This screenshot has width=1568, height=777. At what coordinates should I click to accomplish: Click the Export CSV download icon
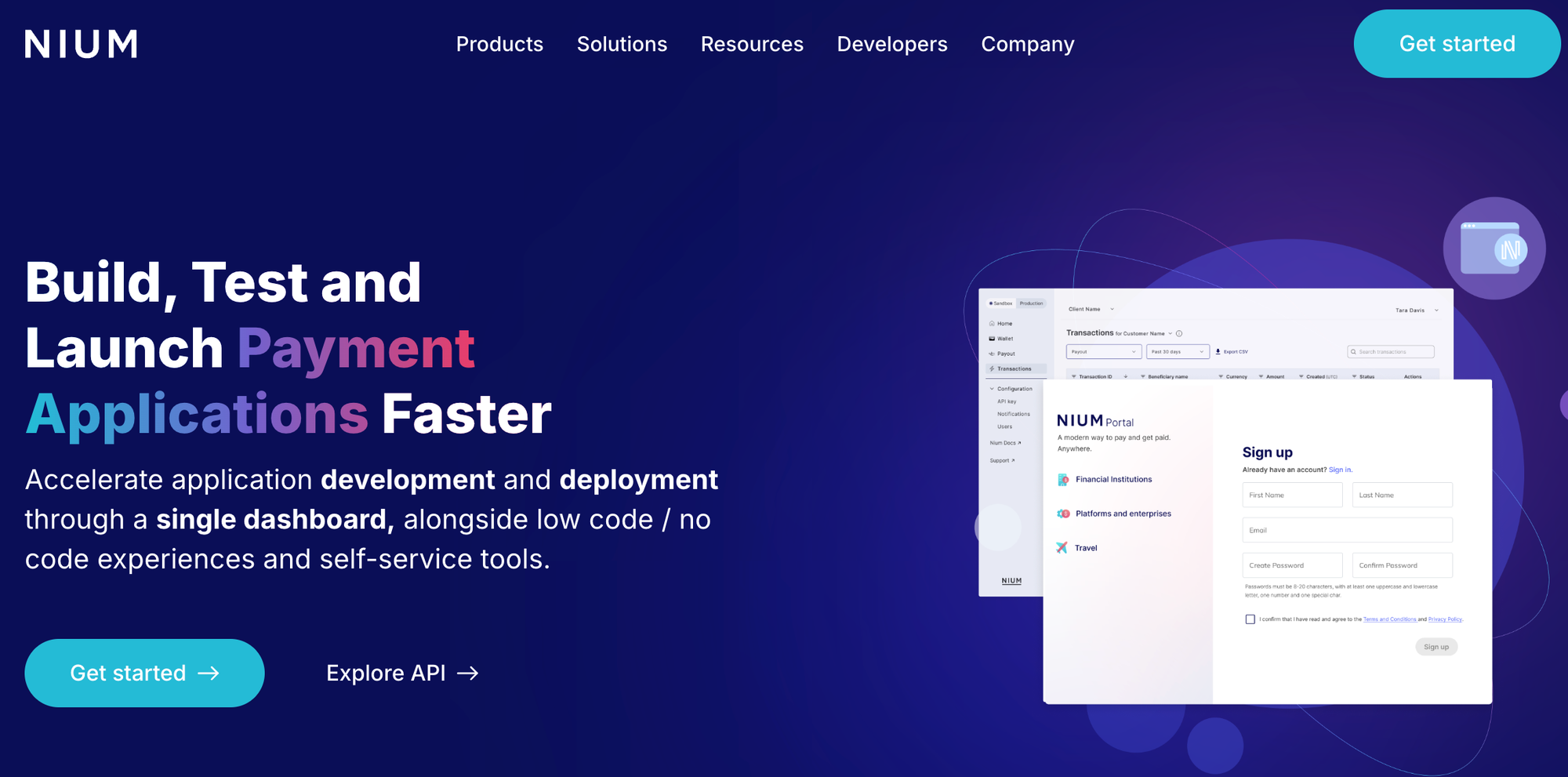coord(1218,351)
